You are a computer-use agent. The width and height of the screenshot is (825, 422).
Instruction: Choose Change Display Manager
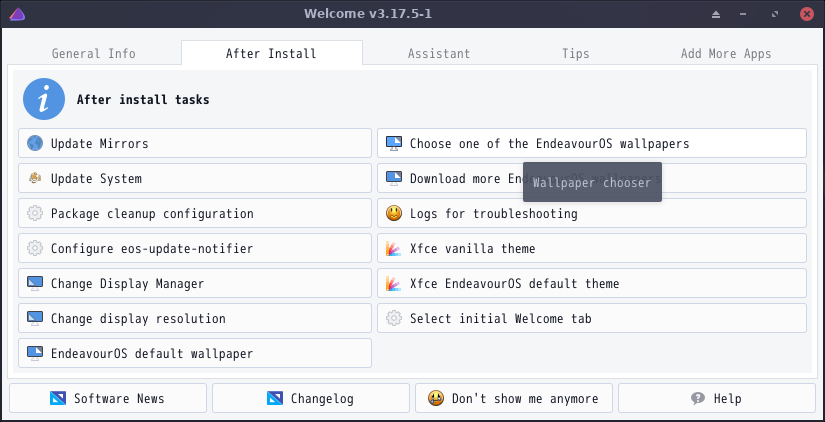[x=195, y=283]
